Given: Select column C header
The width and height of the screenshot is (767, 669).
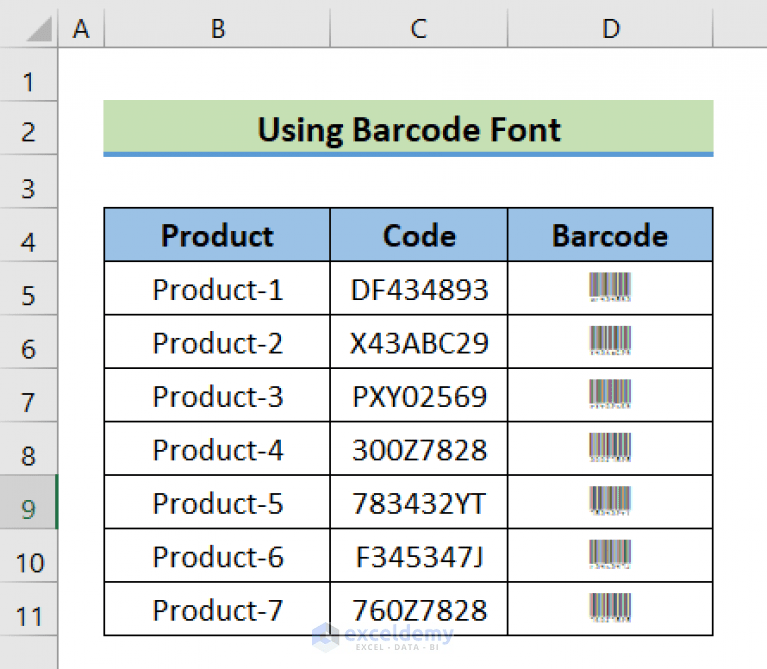Looking at the screenshot, I should coord(419,28).
